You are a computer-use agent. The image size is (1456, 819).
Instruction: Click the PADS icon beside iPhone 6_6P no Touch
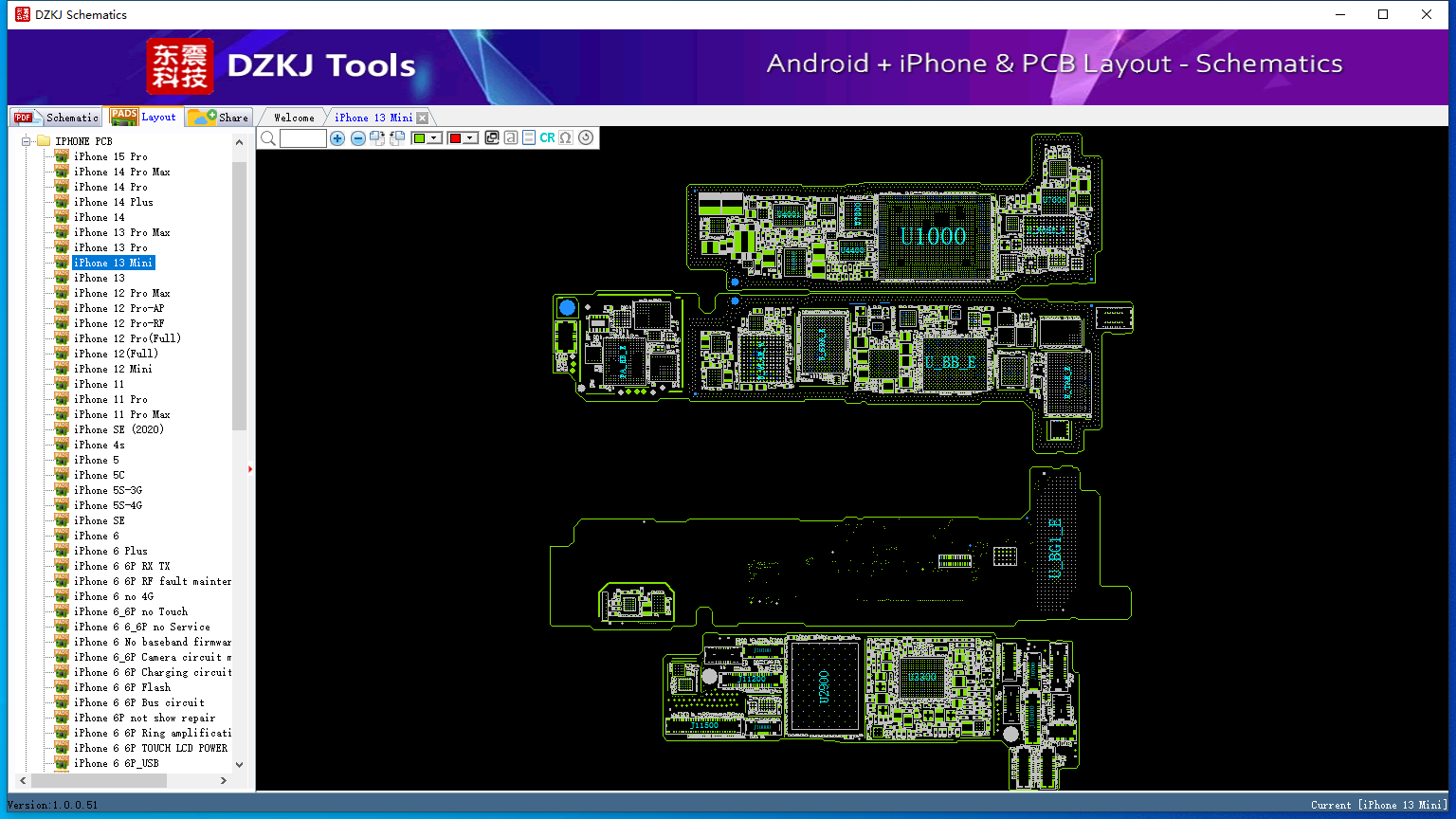[x=62, y=611]
